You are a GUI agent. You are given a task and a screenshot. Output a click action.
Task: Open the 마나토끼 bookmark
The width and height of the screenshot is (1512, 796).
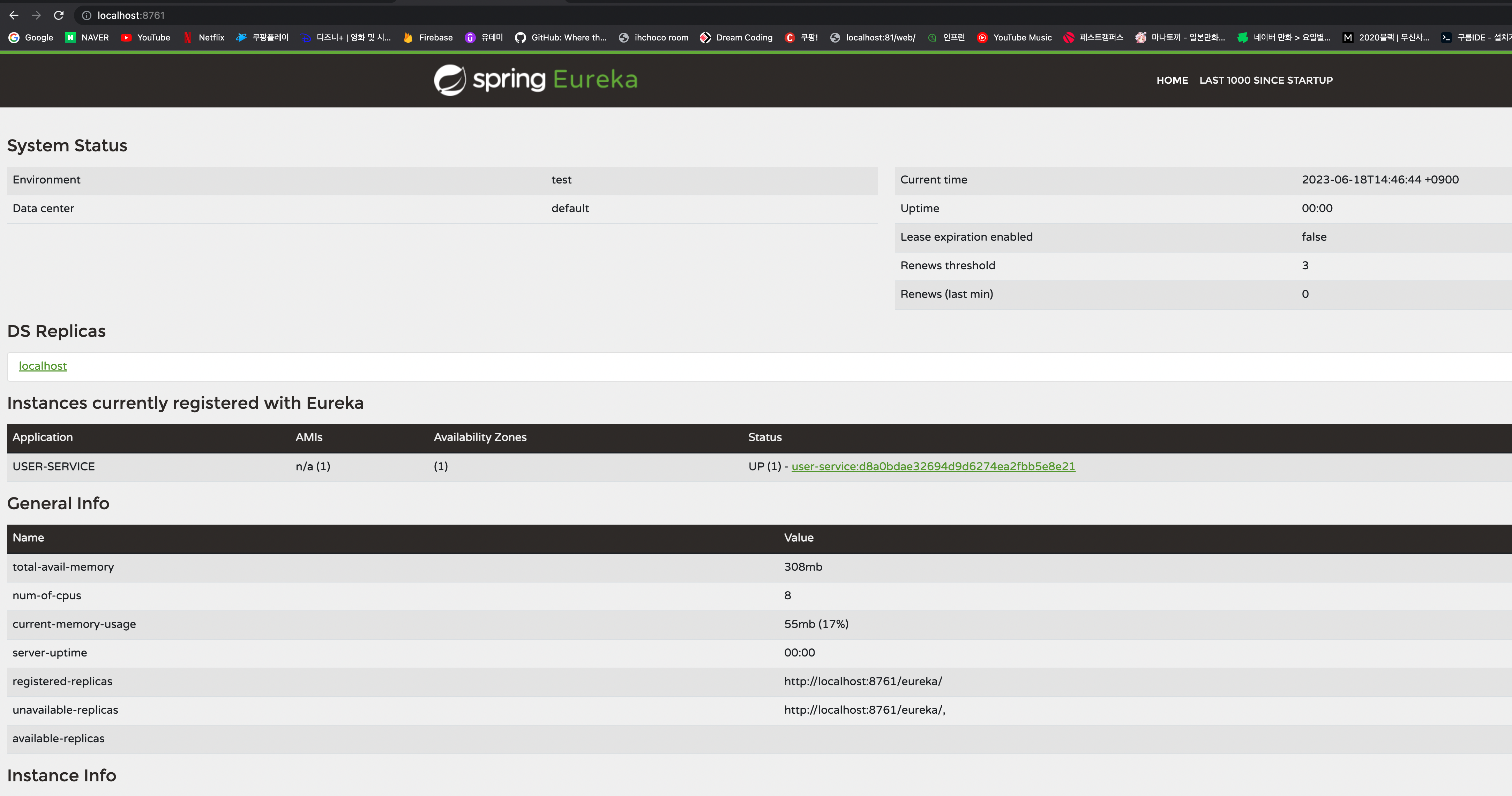pyautogui.click(x=1180, y=38)
